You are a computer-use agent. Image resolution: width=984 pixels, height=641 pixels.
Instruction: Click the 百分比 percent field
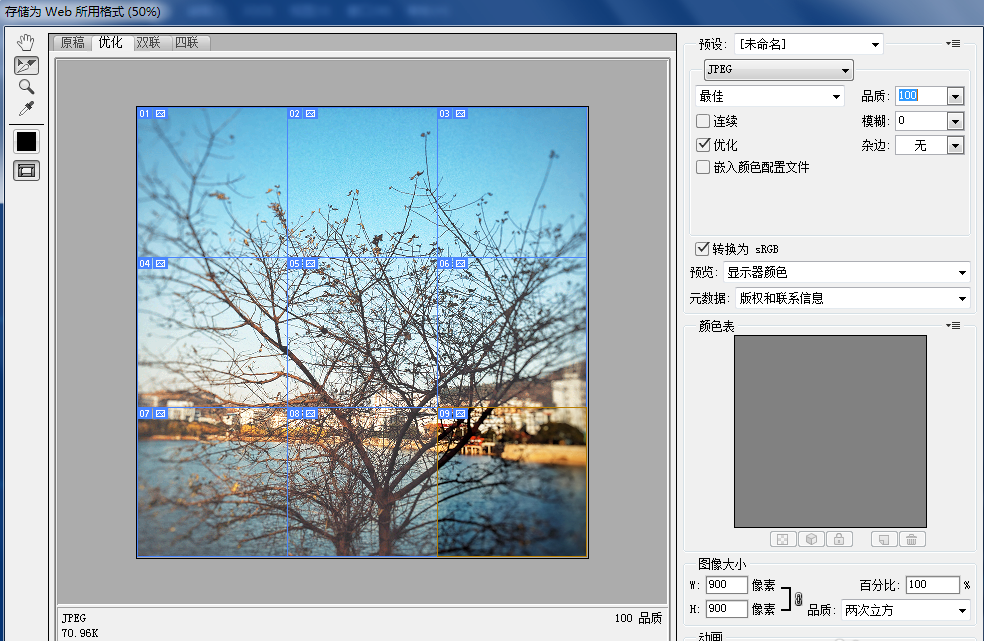coord(932,584)
